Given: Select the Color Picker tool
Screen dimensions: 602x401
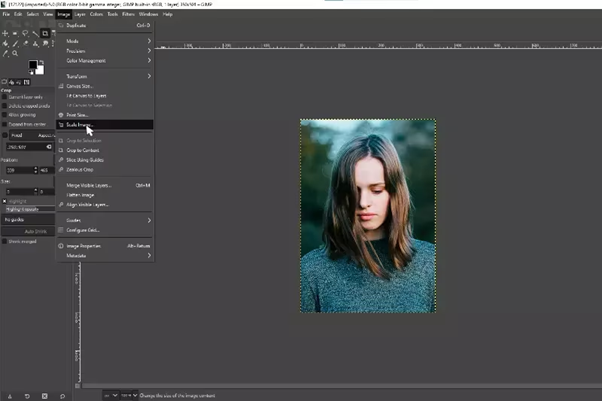Looking at the screenshot, I should click(5, 53).
